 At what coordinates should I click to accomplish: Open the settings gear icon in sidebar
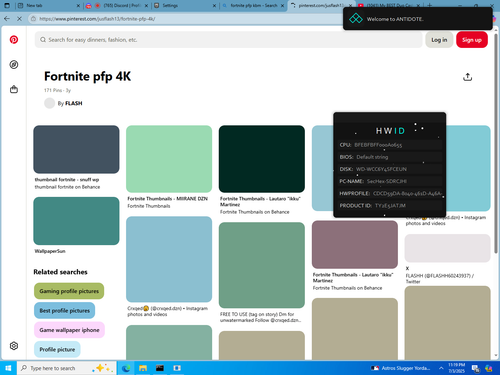click(14, 346)
